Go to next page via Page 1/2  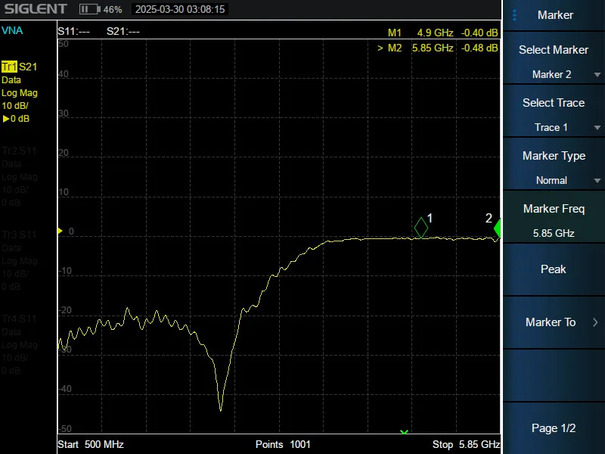(x=554, y=428)
